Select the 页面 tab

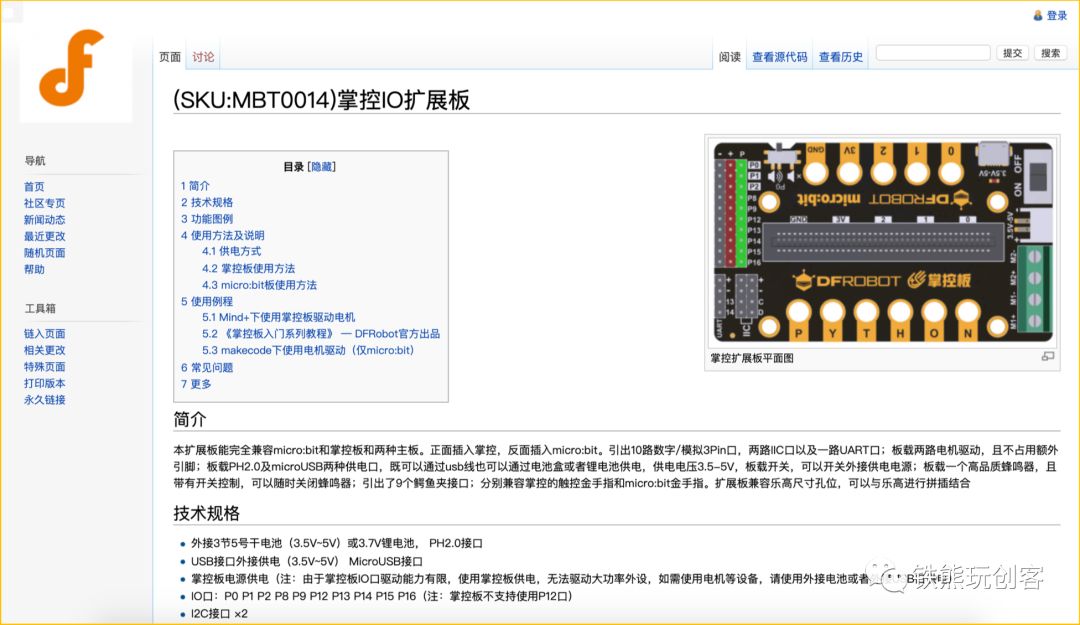coord(170,57)
